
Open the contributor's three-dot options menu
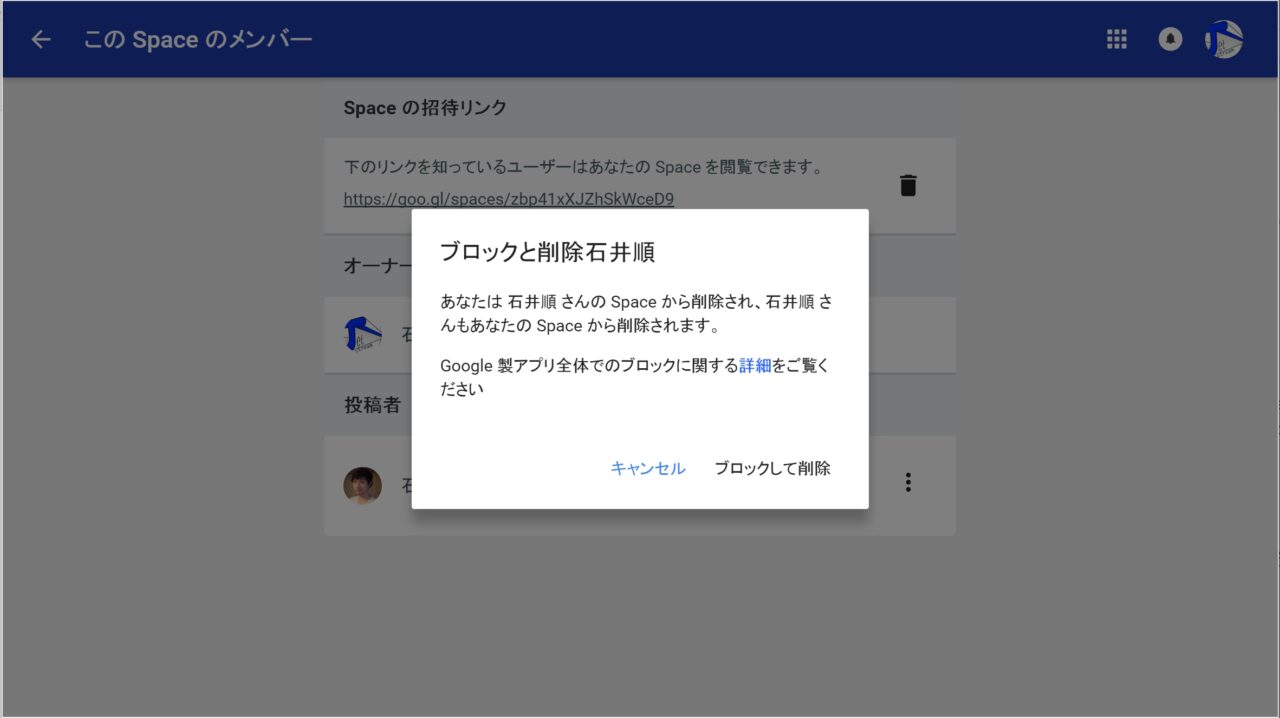(908, 483)
